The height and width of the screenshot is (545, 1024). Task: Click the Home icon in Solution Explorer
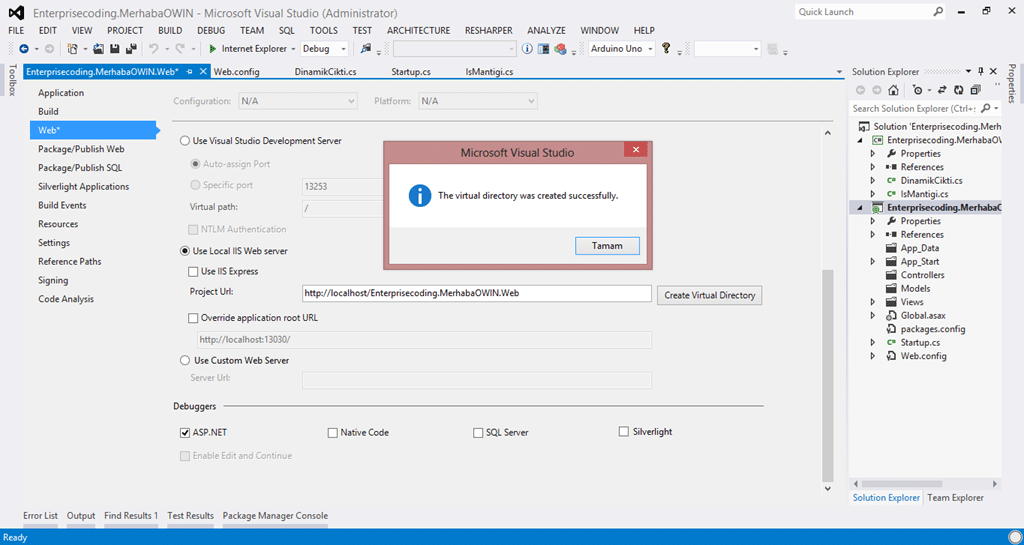pos(893,90)
